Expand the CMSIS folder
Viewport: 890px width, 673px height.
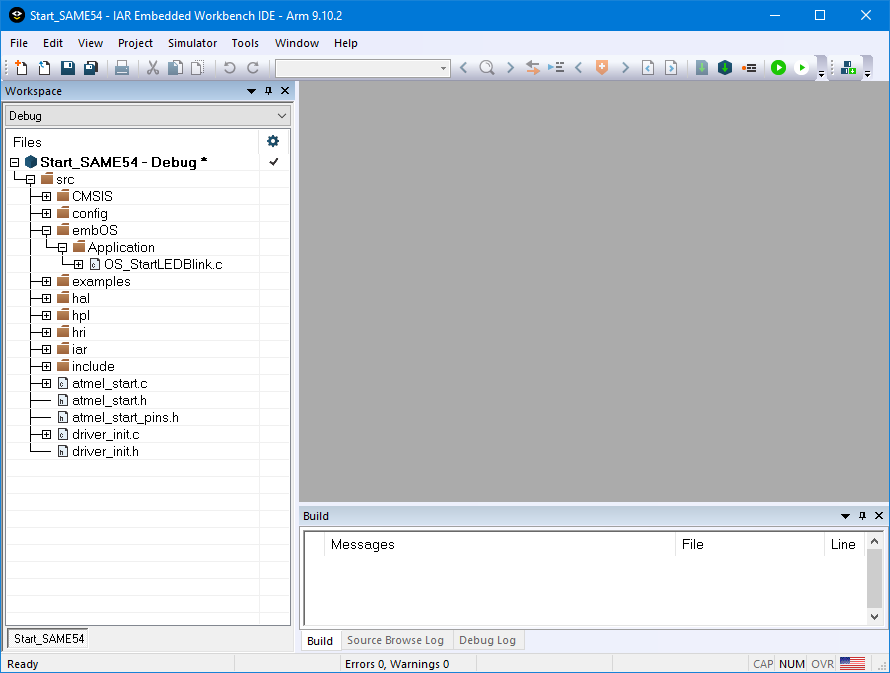46,197
